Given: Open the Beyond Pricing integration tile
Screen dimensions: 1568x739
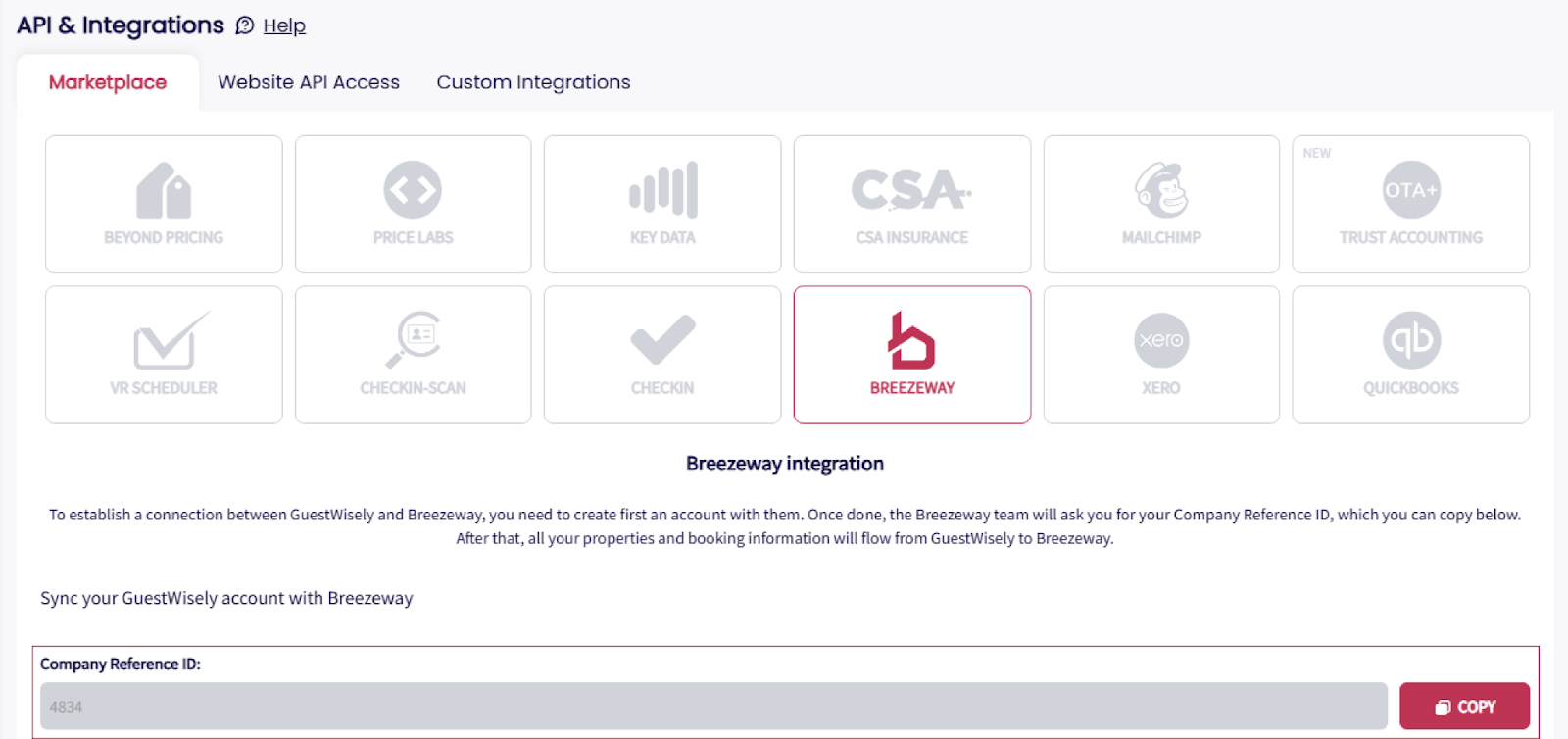Looking at the screenshot, I should 164,204.
